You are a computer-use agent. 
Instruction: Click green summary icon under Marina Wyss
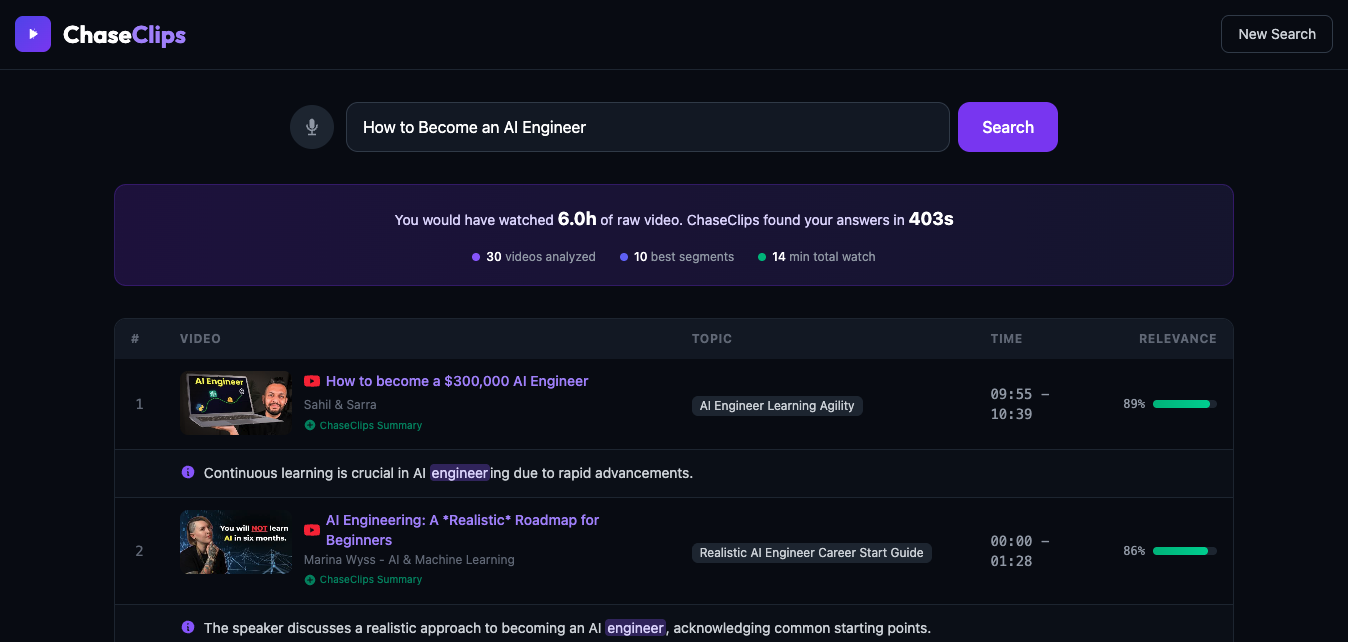(x=310, y=579)
